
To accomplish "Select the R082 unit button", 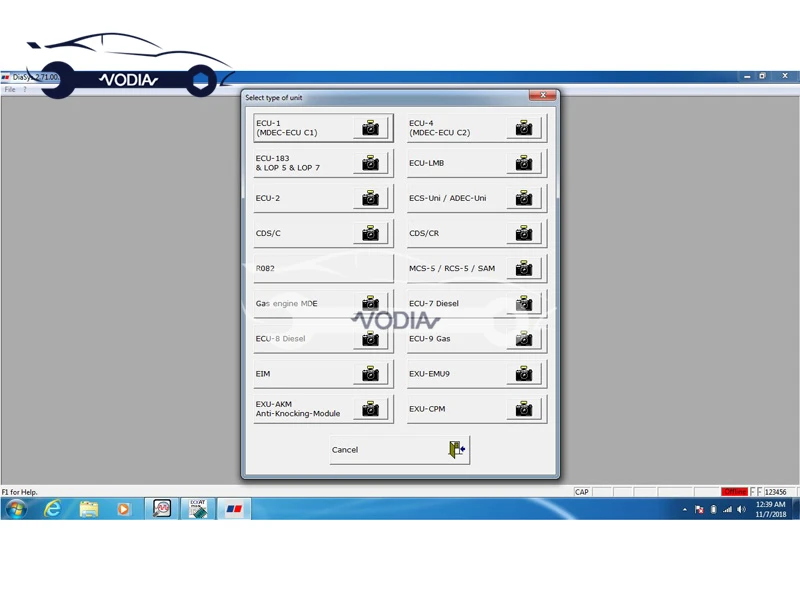I will pyautogui.click(x=323, y=268).
